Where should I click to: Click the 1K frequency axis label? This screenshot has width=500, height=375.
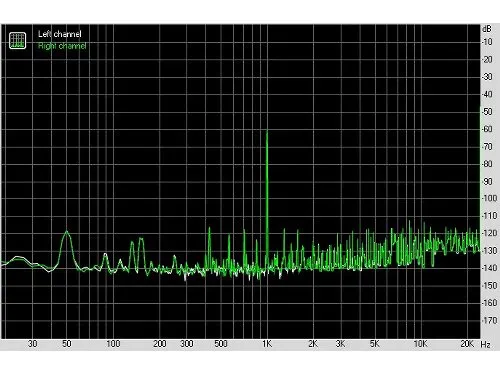click(x=267, y=344)
